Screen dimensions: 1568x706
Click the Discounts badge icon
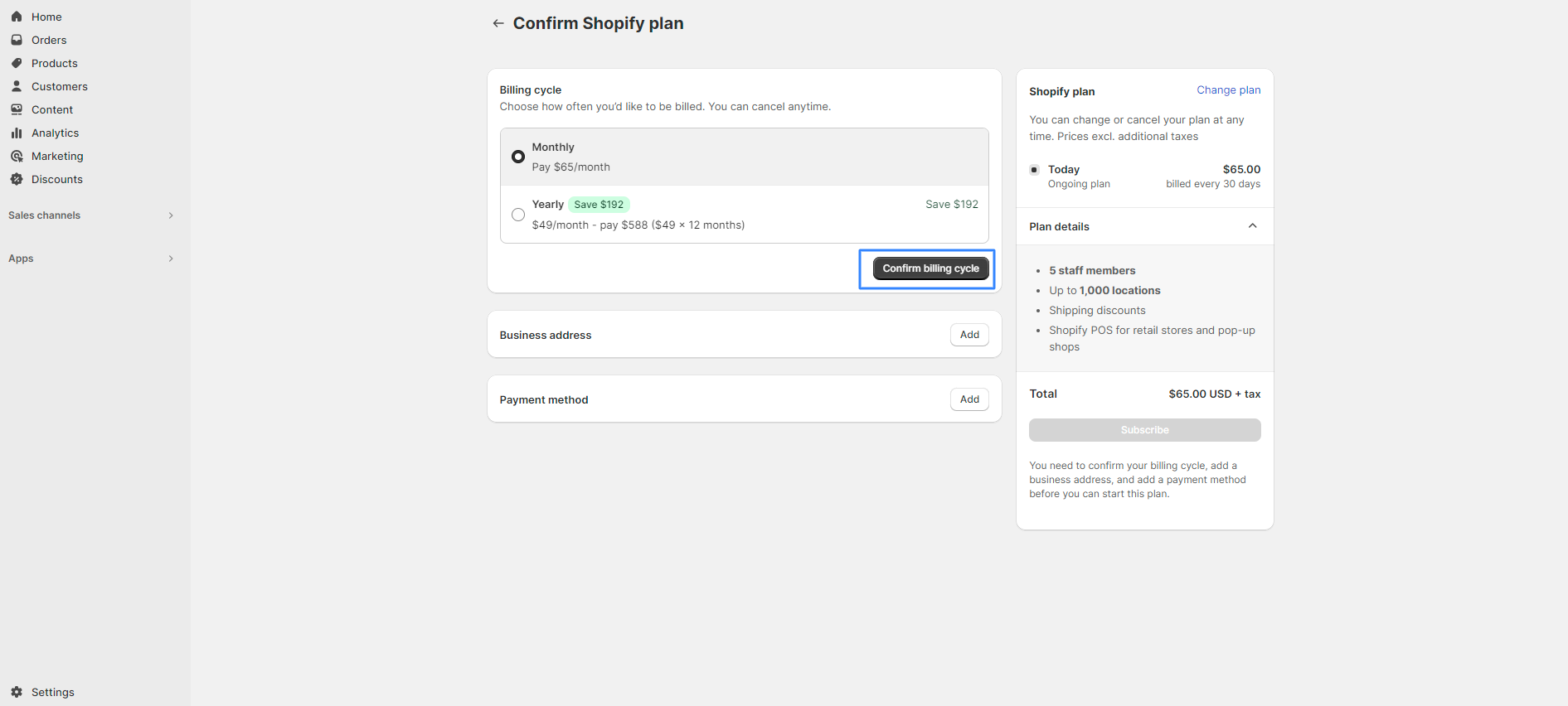pos(17,179)
